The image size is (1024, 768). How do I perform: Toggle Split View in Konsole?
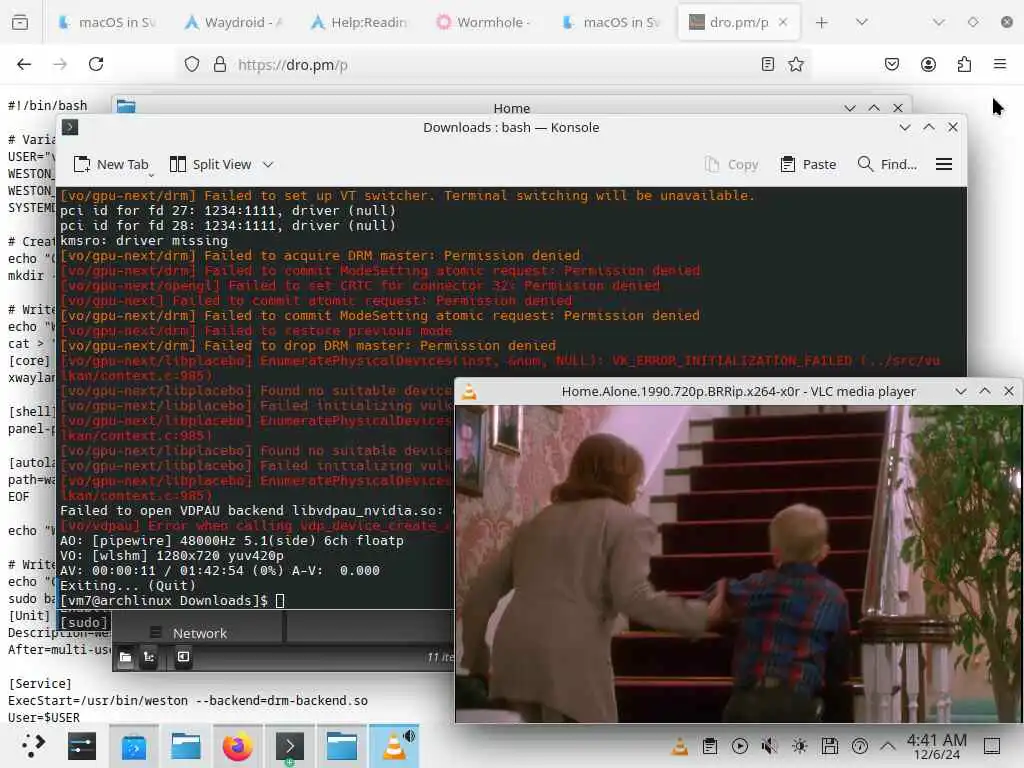pyautogui.click(x=210, y=165)
